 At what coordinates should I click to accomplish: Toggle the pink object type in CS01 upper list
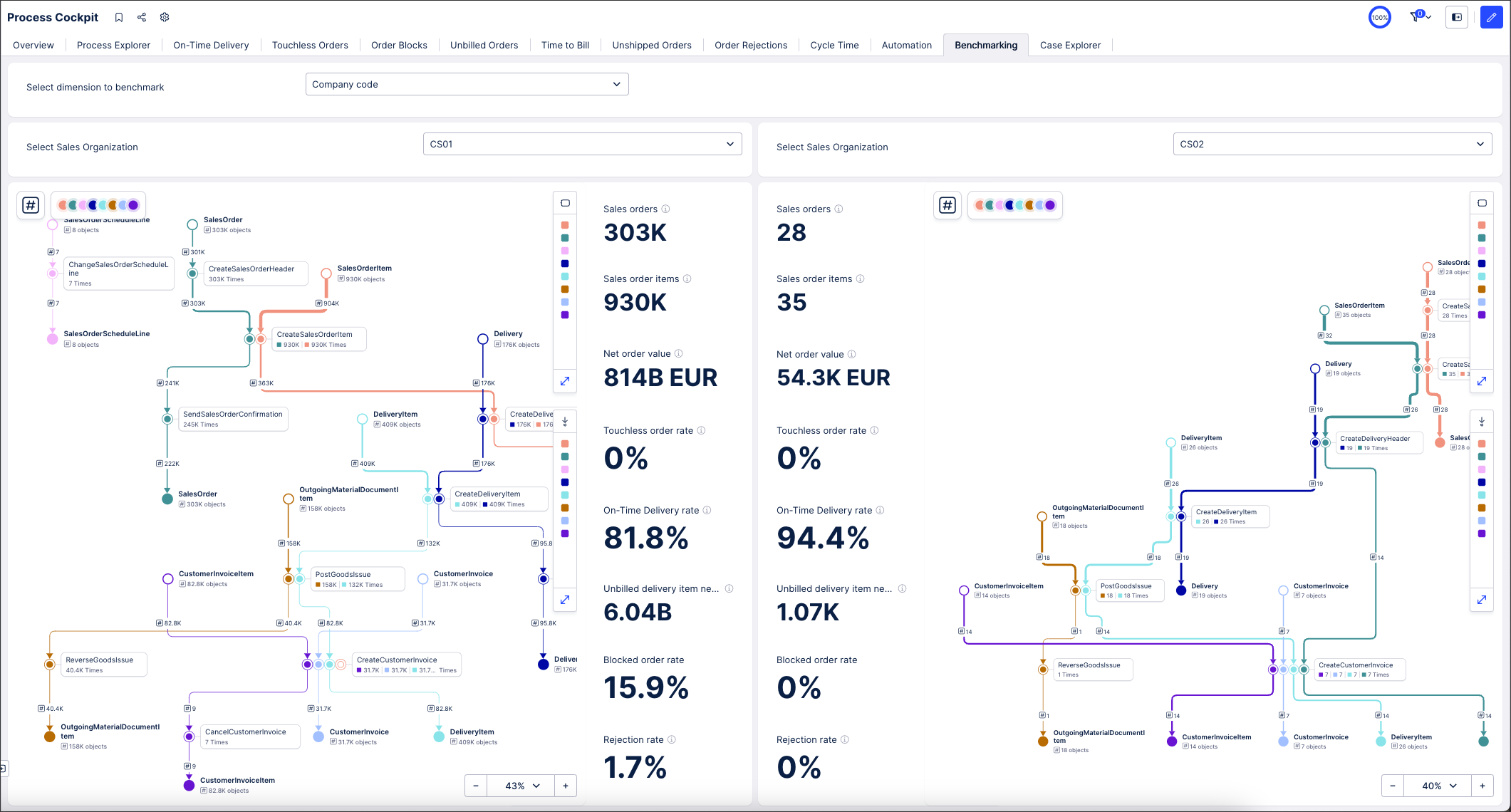click(565, 251)
